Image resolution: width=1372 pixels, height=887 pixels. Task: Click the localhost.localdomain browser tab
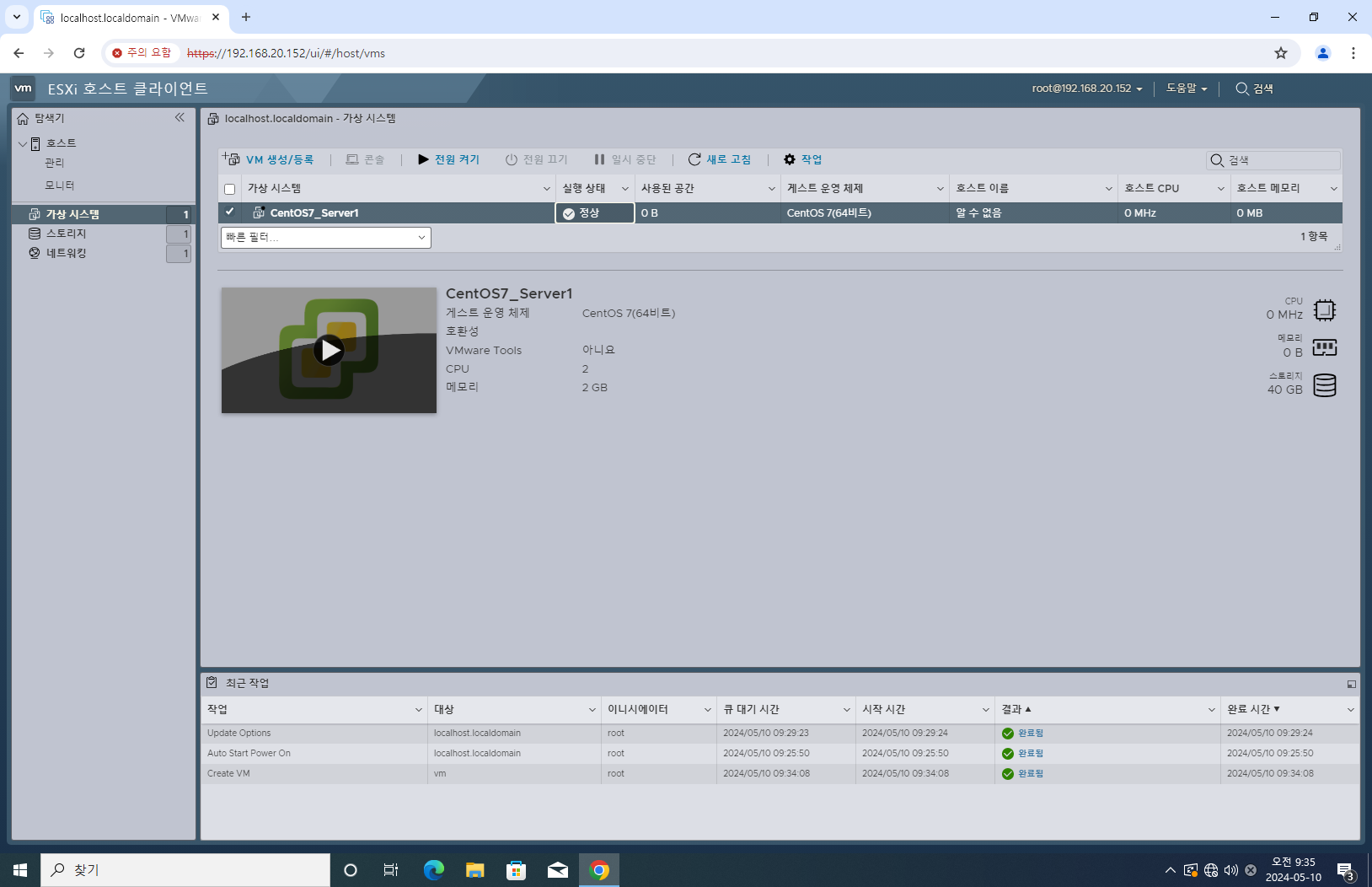pyautogui.click(x=130, y=18)
